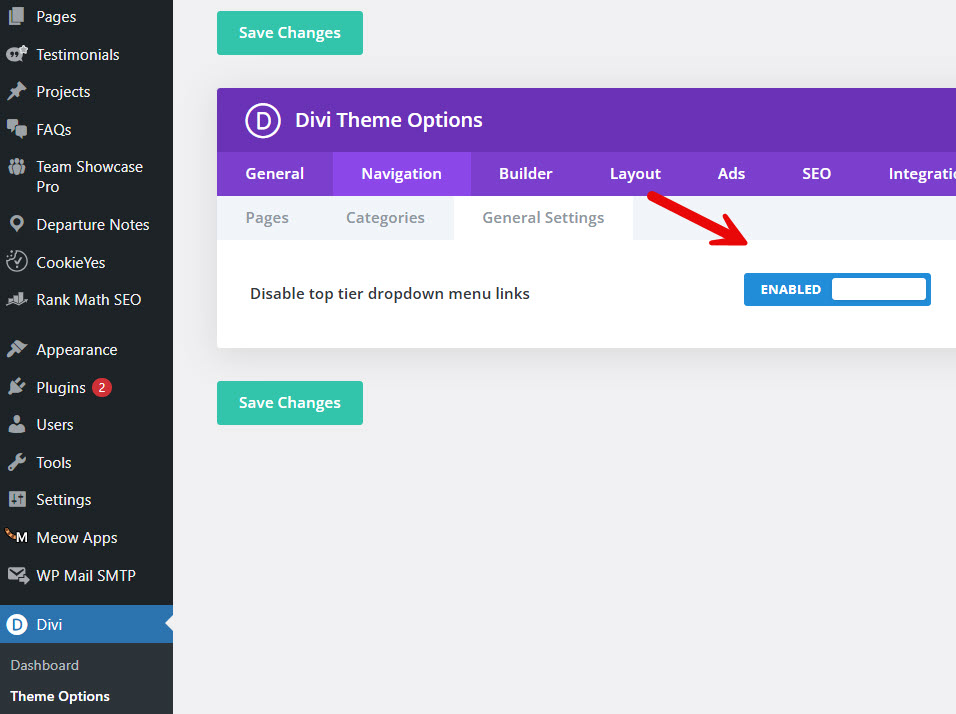Click the Pages sidebar icon
This screenshot has height=714, width=956.
tap(16, 16)
